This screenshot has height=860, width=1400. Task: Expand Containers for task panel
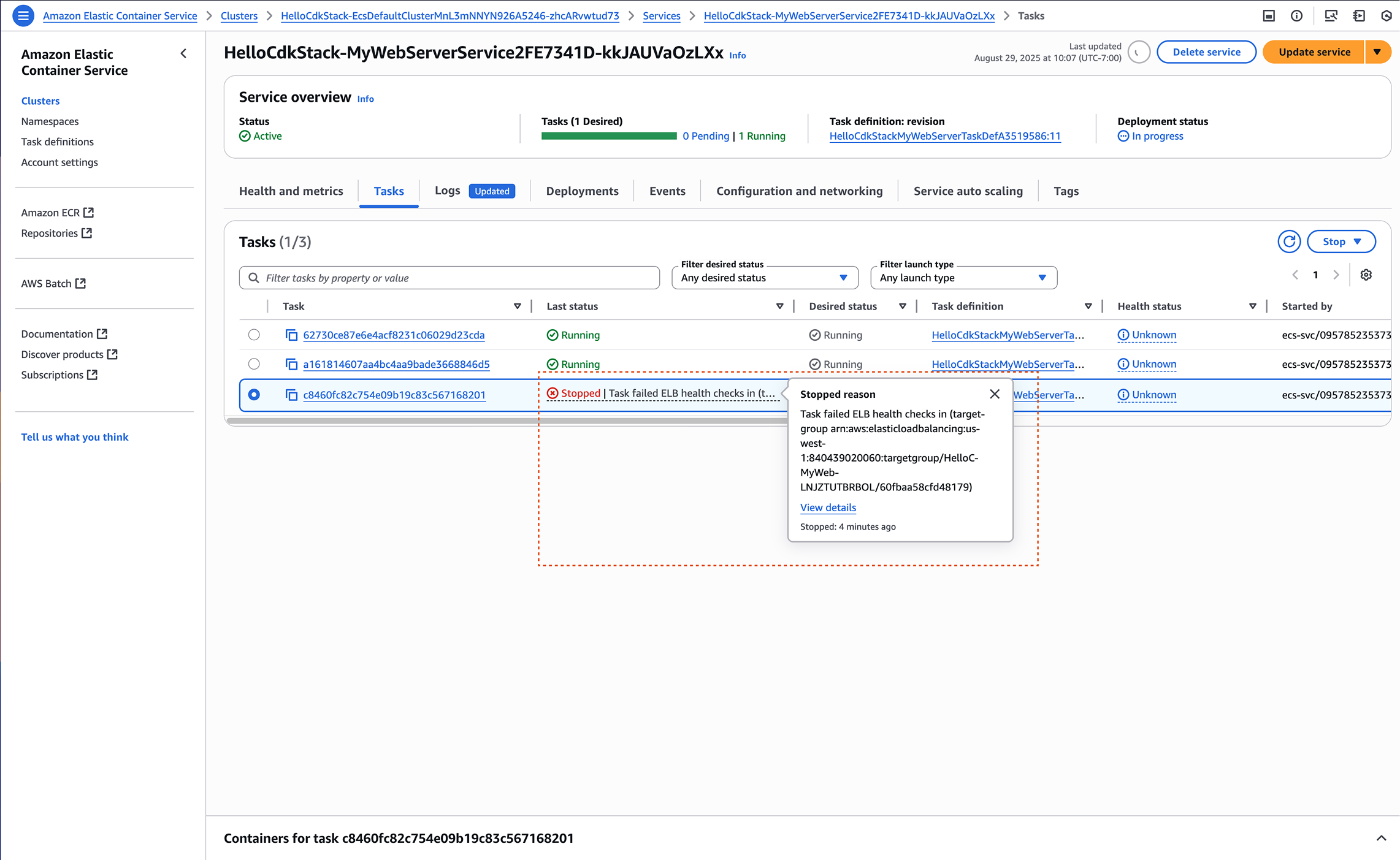coord(1381,838)
